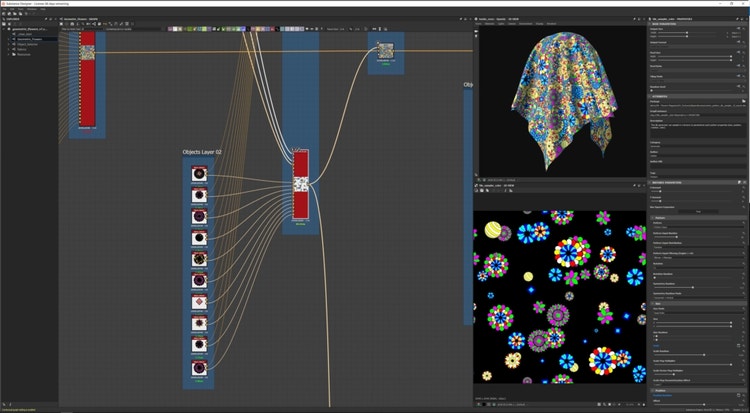Select the Geometric_Flowers graph in the Explorer
This screenshot has height=413, width=750.
(26, 40)
